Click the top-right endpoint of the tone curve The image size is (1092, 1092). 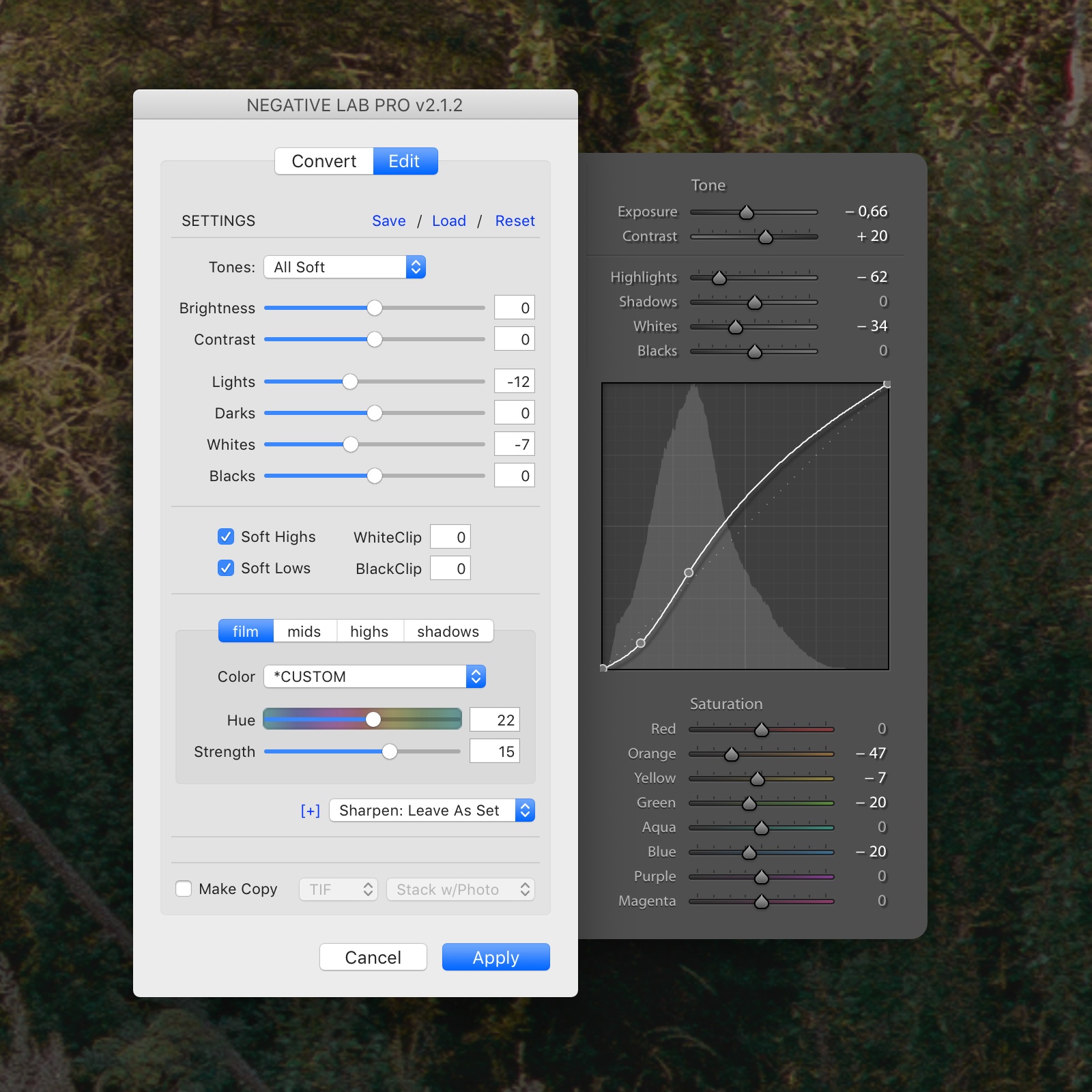coord(887,384)
